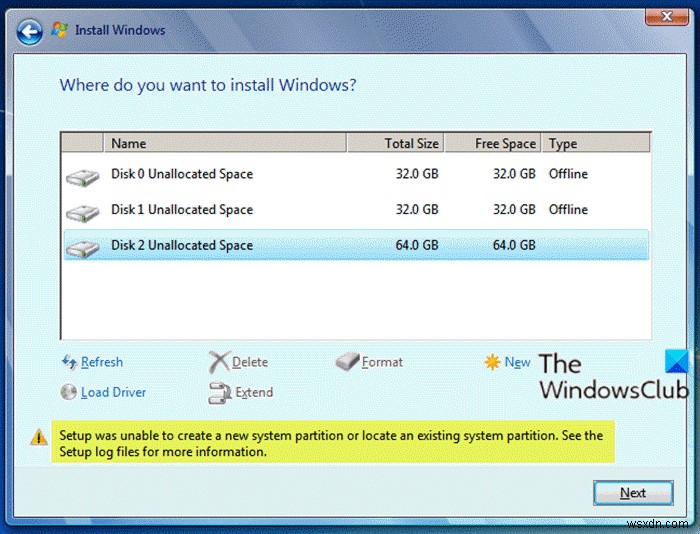
Task: Select Disk 0 Unallocated Space row
Action: 356,174
